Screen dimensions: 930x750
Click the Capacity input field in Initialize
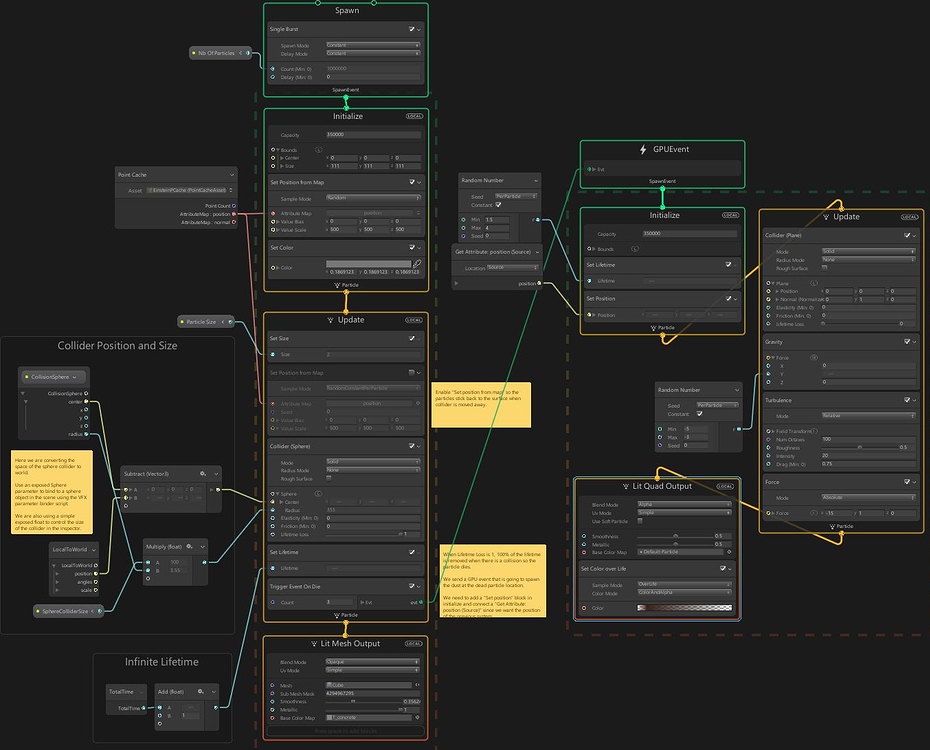[x=373, y=134]
